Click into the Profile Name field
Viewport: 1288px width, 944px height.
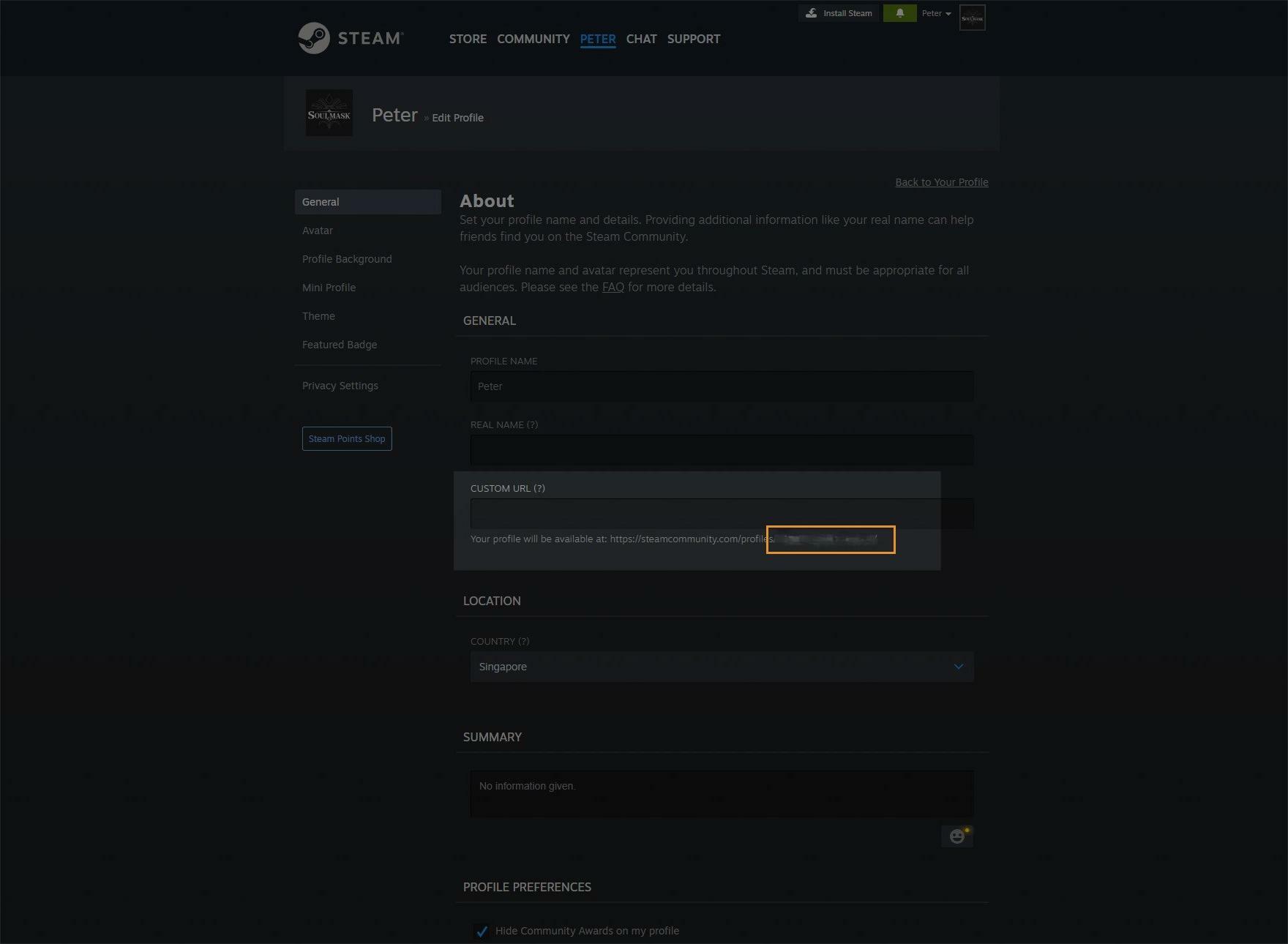(722, 386)
